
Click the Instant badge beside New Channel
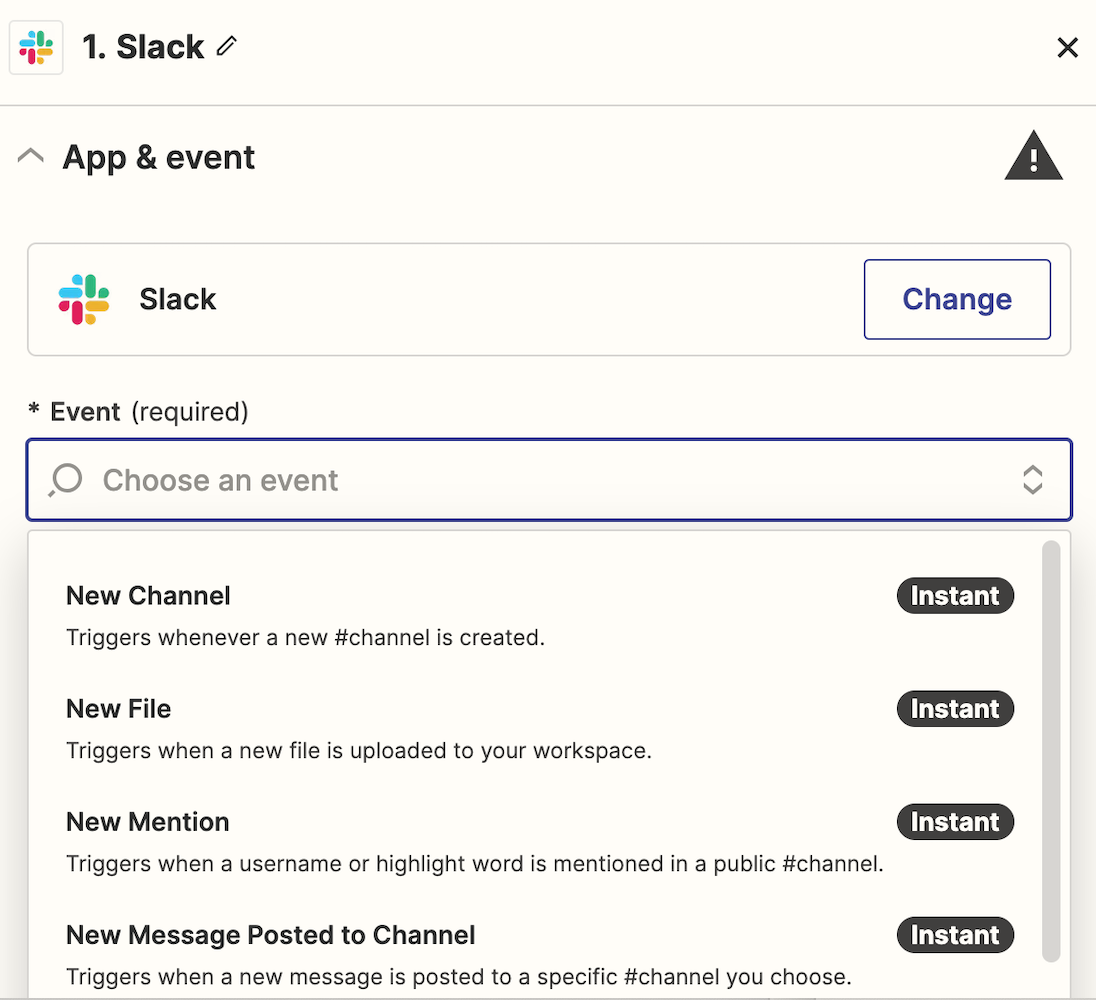[955, 595]
